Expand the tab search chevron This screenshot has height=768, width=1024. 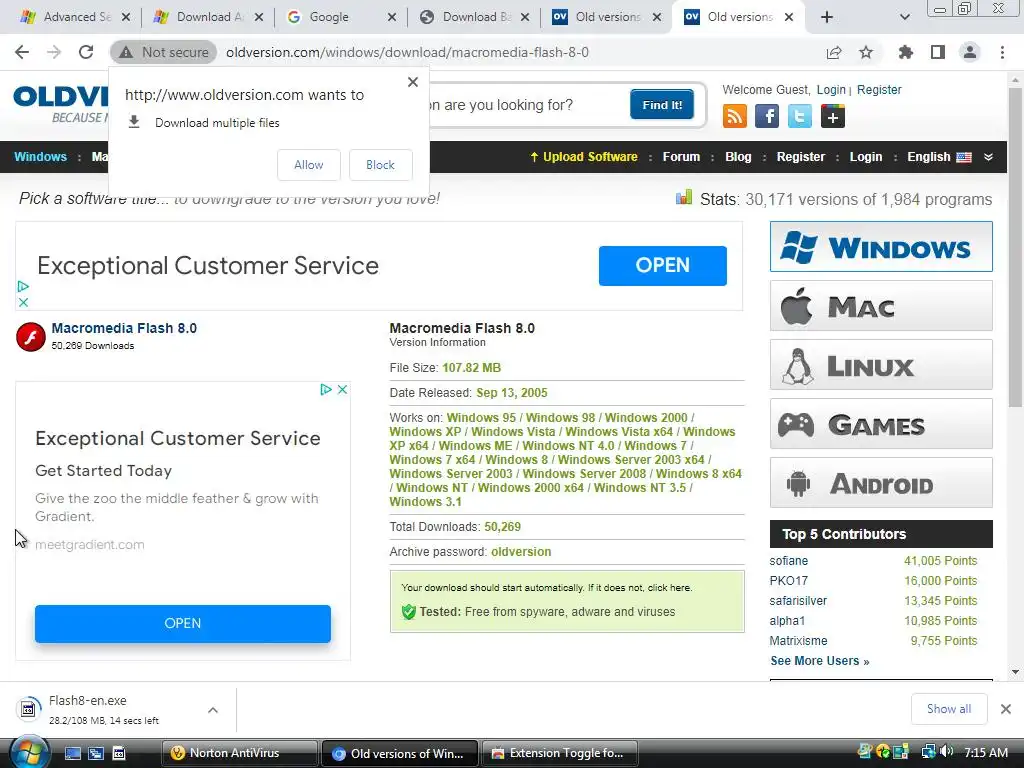(904, 17)
